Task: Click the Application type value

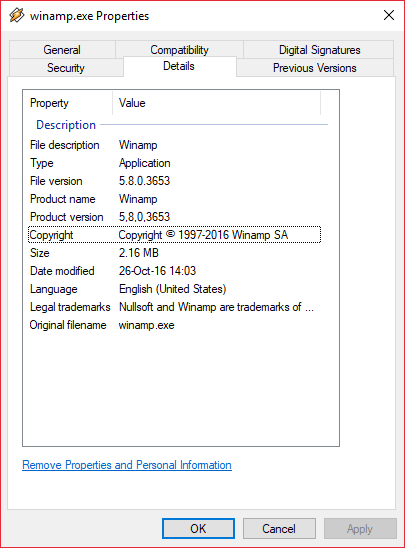Action: click(x=145, y=163)
